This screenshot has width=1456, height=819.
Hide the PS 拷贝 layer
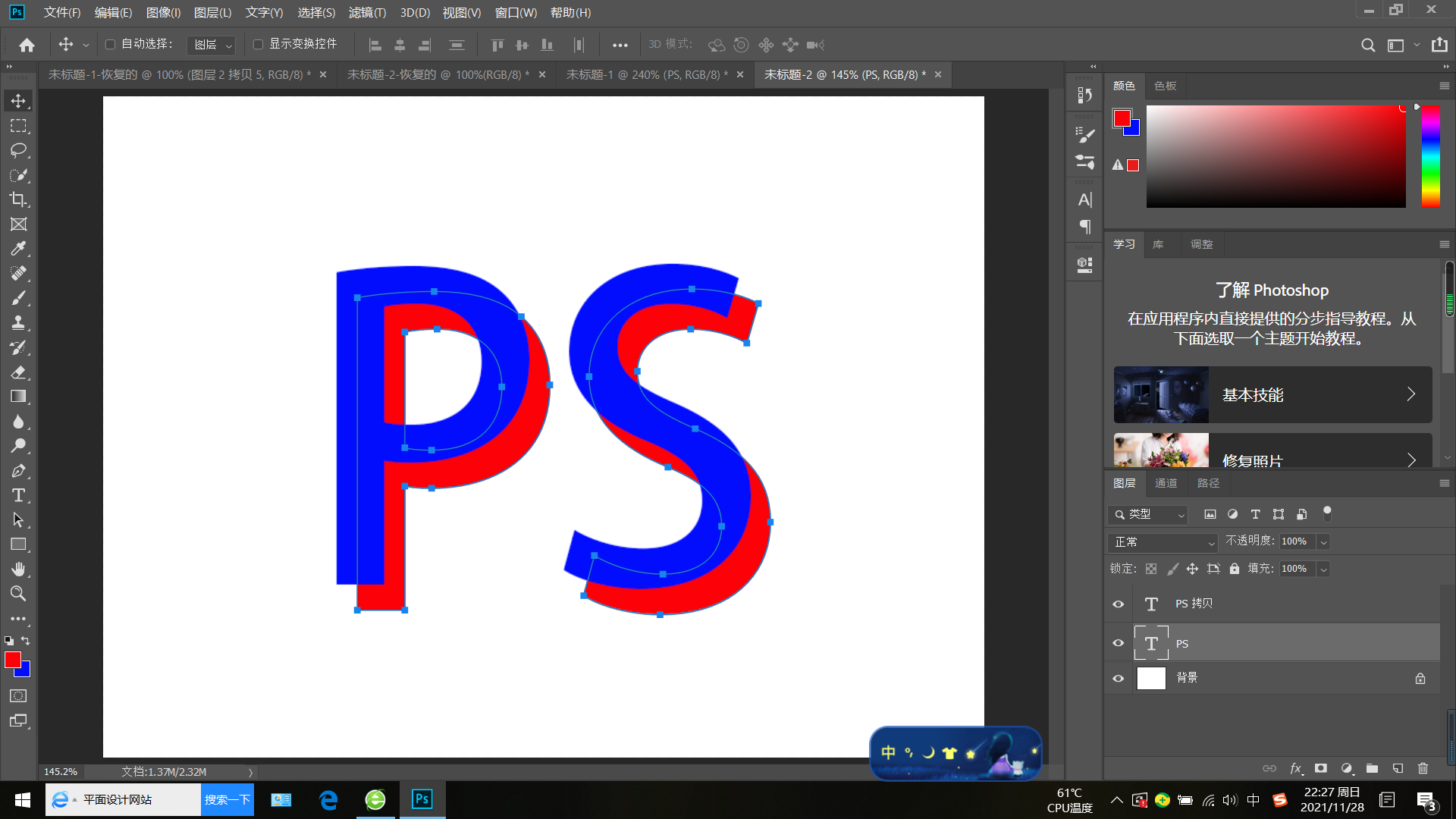click(x=1118, y=604)
